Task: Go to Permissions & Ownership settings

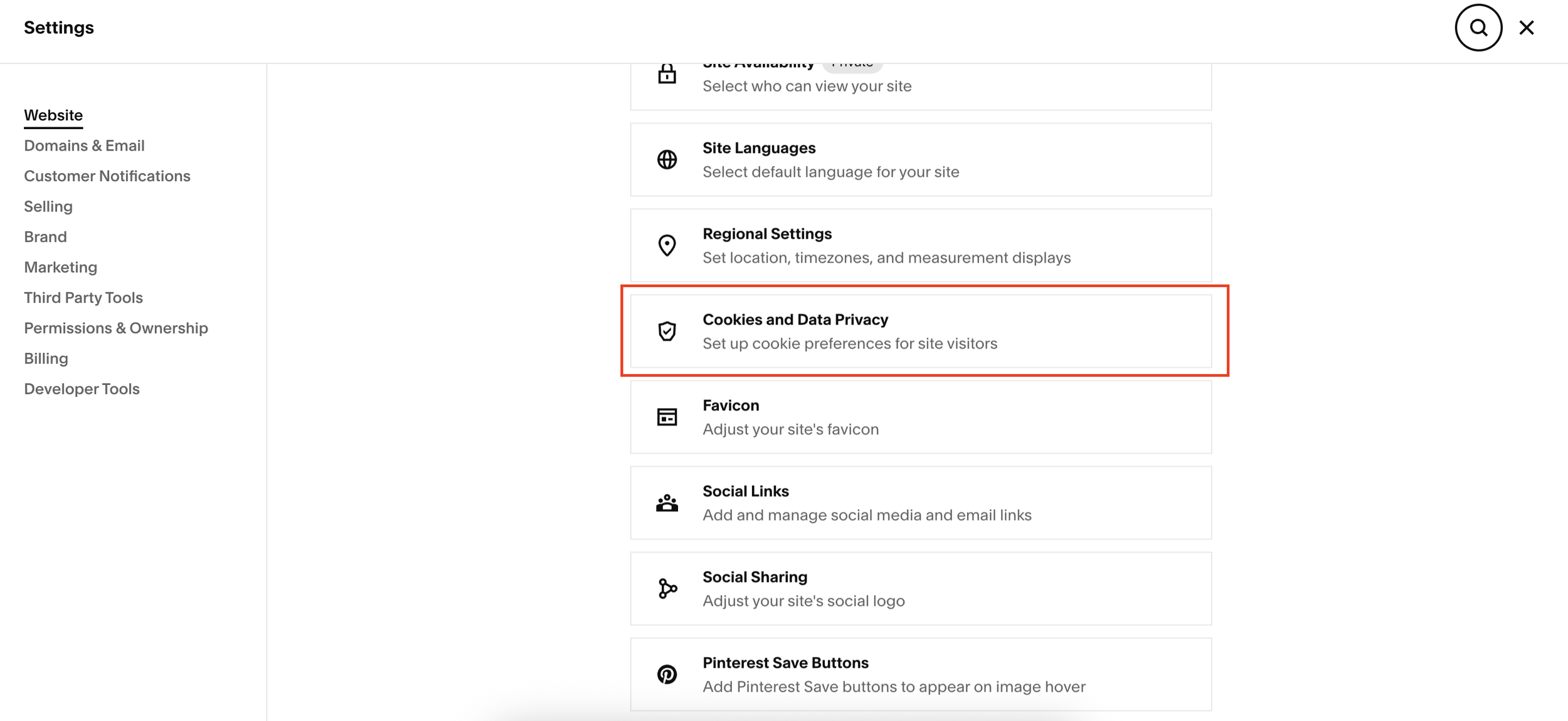Action: pos(116,327)
